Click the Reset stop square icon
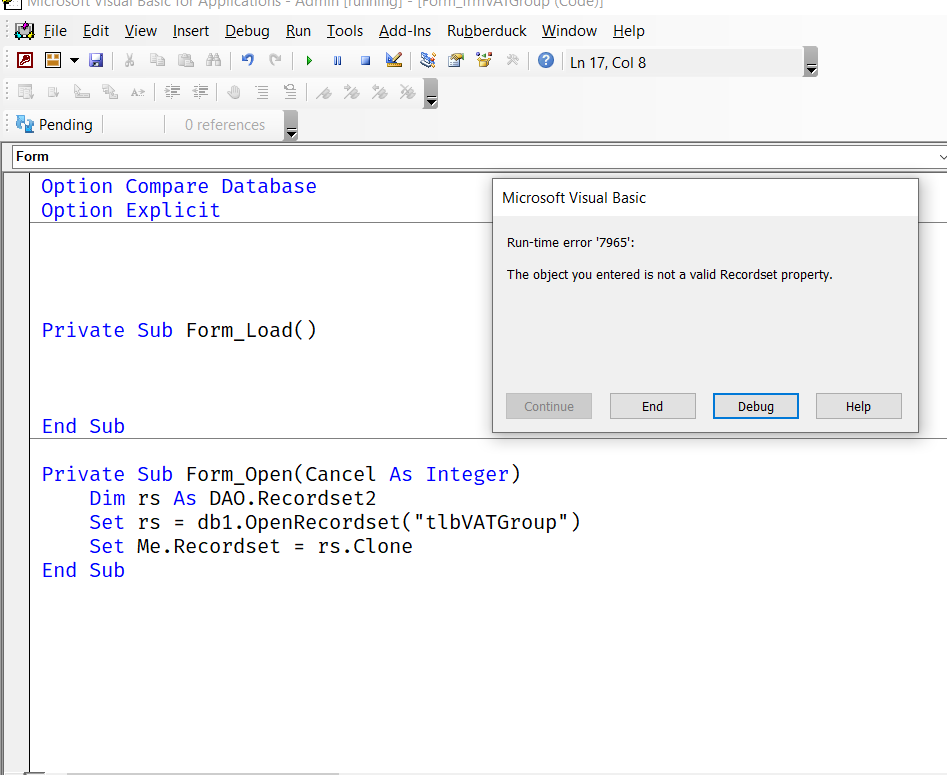Image resolution: width=947 pixels, height=775 pixels. coord(365,60)
